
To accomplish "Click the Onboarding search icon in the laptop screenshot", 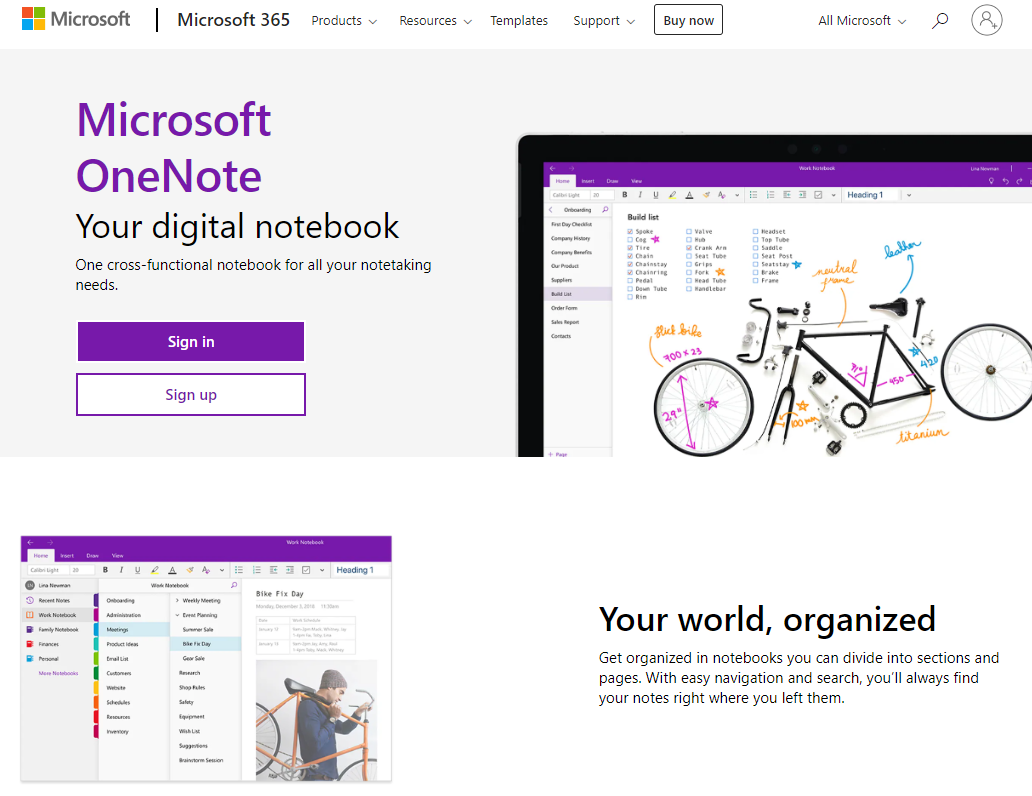I will click(605, 209).
